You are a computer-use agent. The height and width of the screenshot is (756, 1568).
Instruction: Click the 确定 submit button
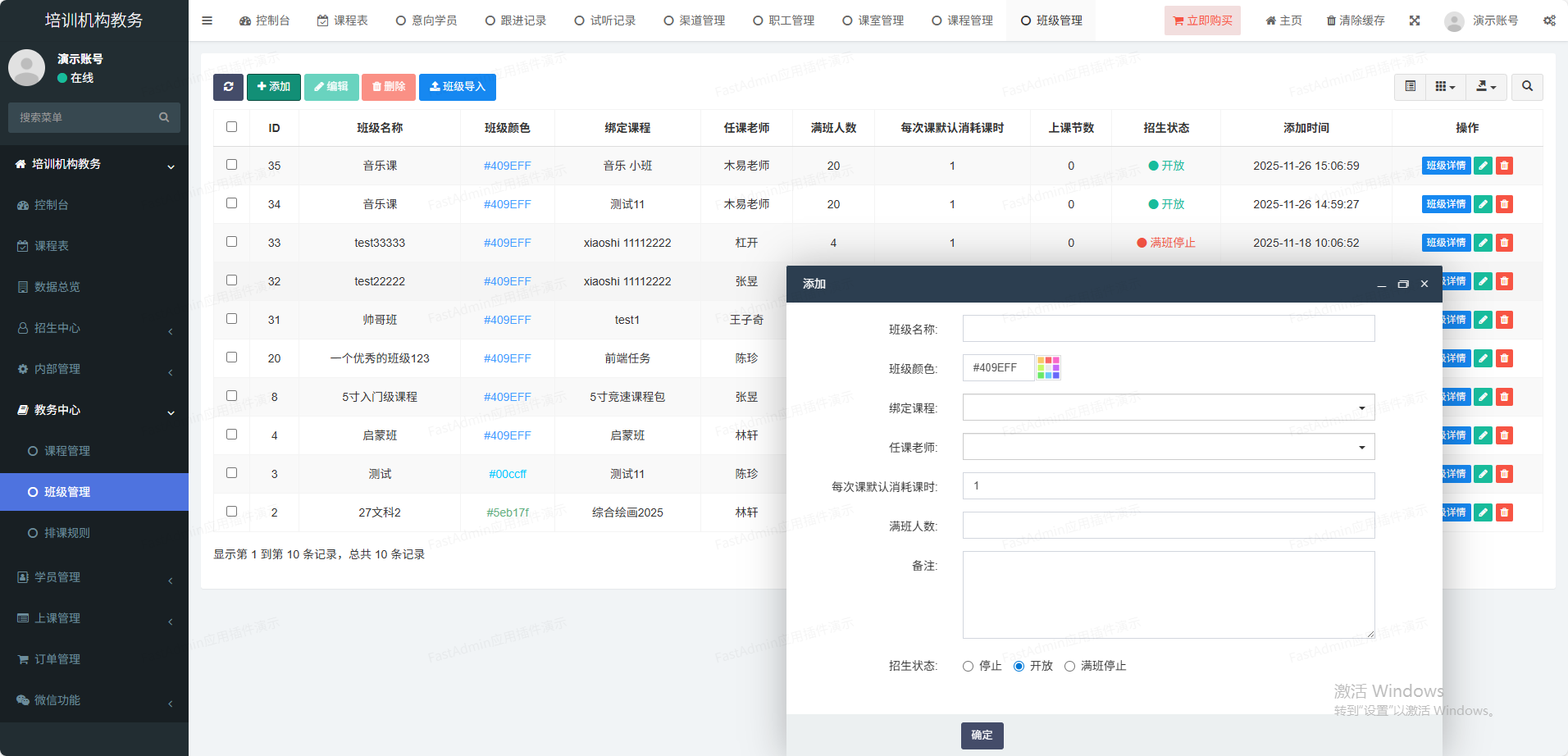point(982,736)
